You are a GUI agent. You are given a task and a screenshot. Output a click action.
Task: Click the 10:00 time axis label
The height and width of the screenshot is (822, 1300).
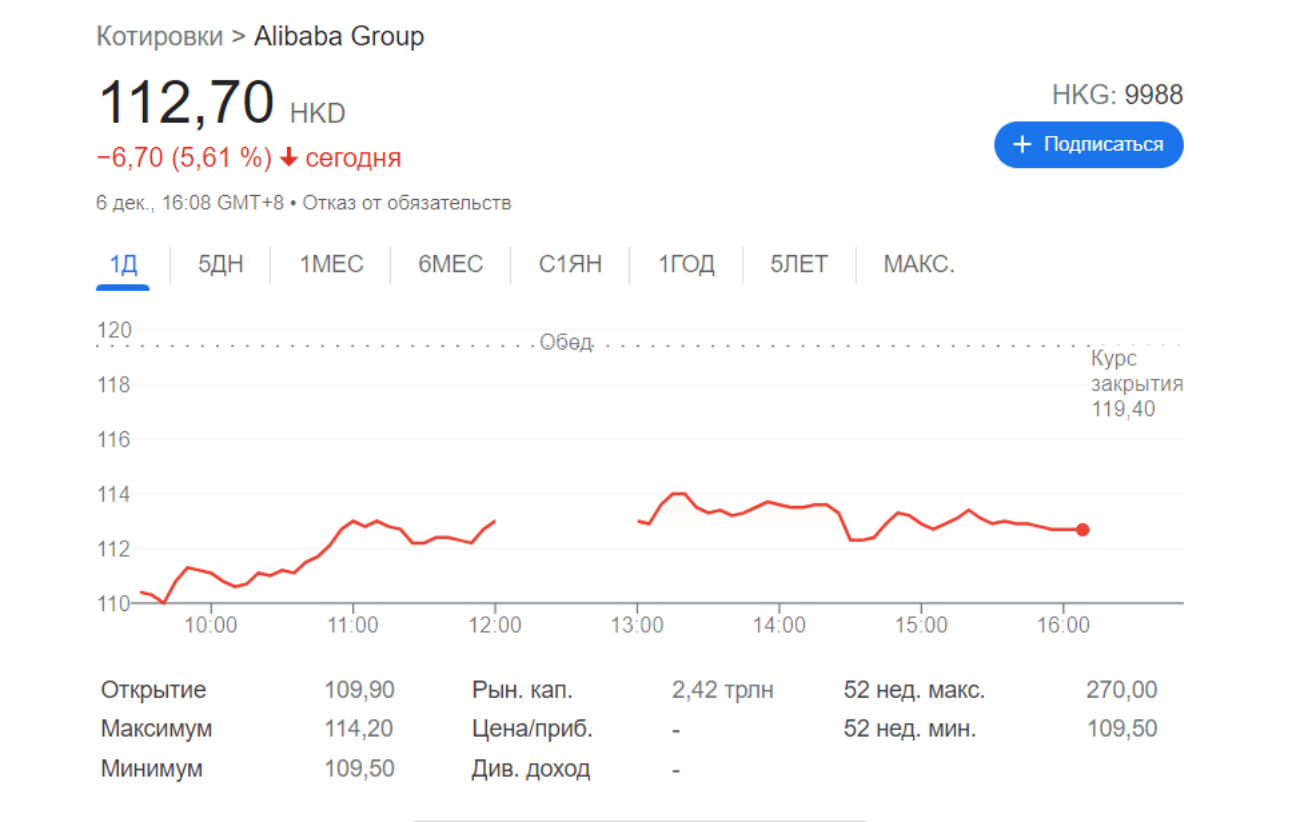[211, 625]
